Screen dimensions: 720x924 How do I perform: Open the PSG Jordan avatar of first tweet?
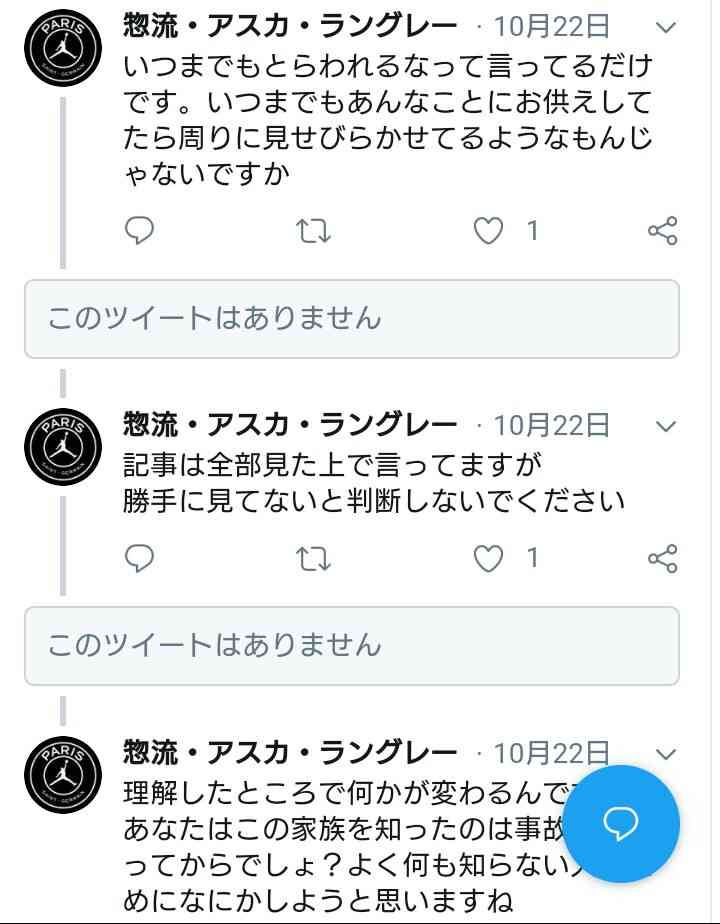pyautogui.click(x=62, y=48)
